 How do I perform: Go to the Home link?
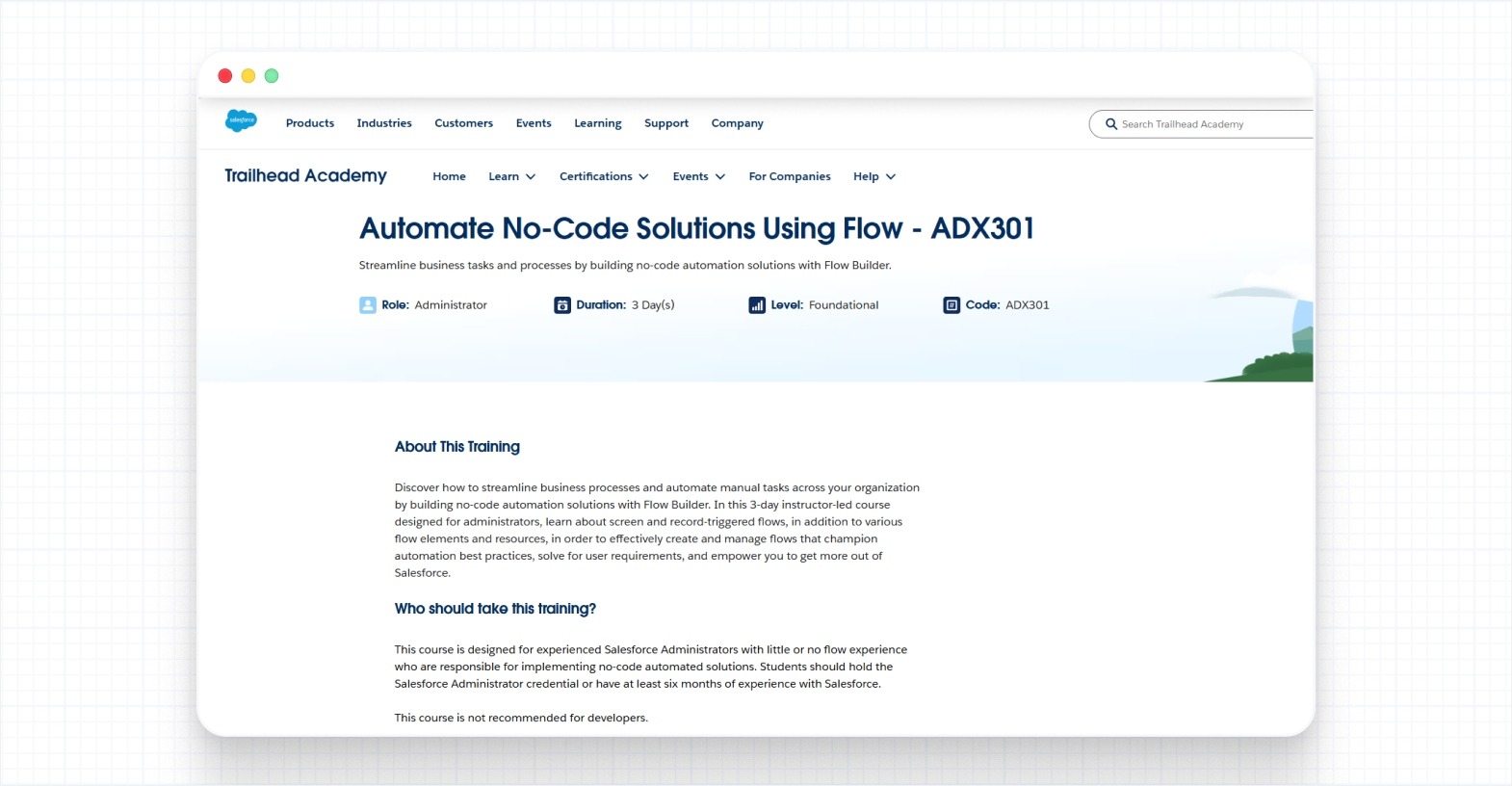click(x=449, y=177)
